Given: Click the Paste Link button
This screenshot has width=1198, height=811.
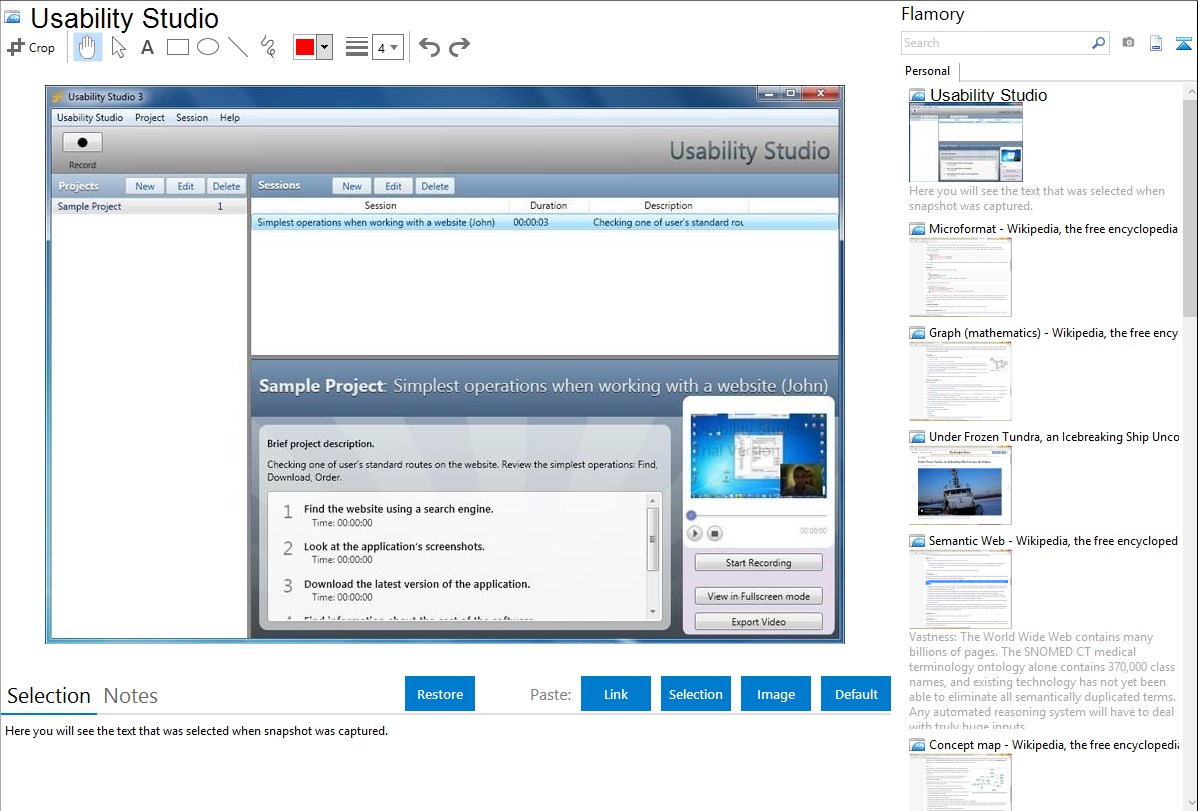Looking at the screenshot, I should click(x=616, y=694).
